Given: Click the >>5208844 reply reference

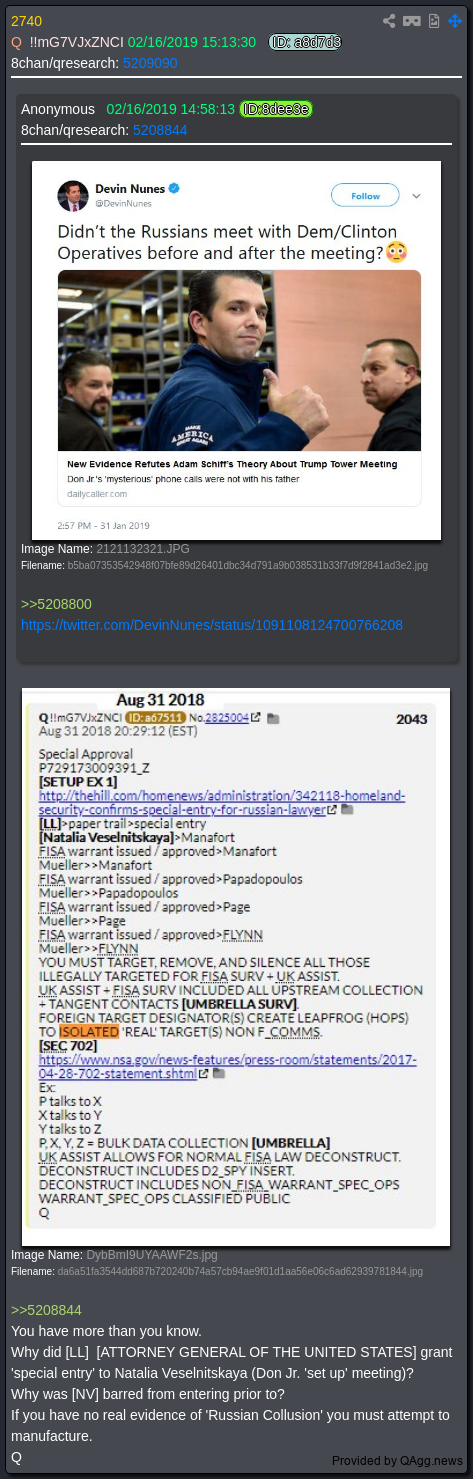Looking at the screenshot, I should coord(46,1309).
